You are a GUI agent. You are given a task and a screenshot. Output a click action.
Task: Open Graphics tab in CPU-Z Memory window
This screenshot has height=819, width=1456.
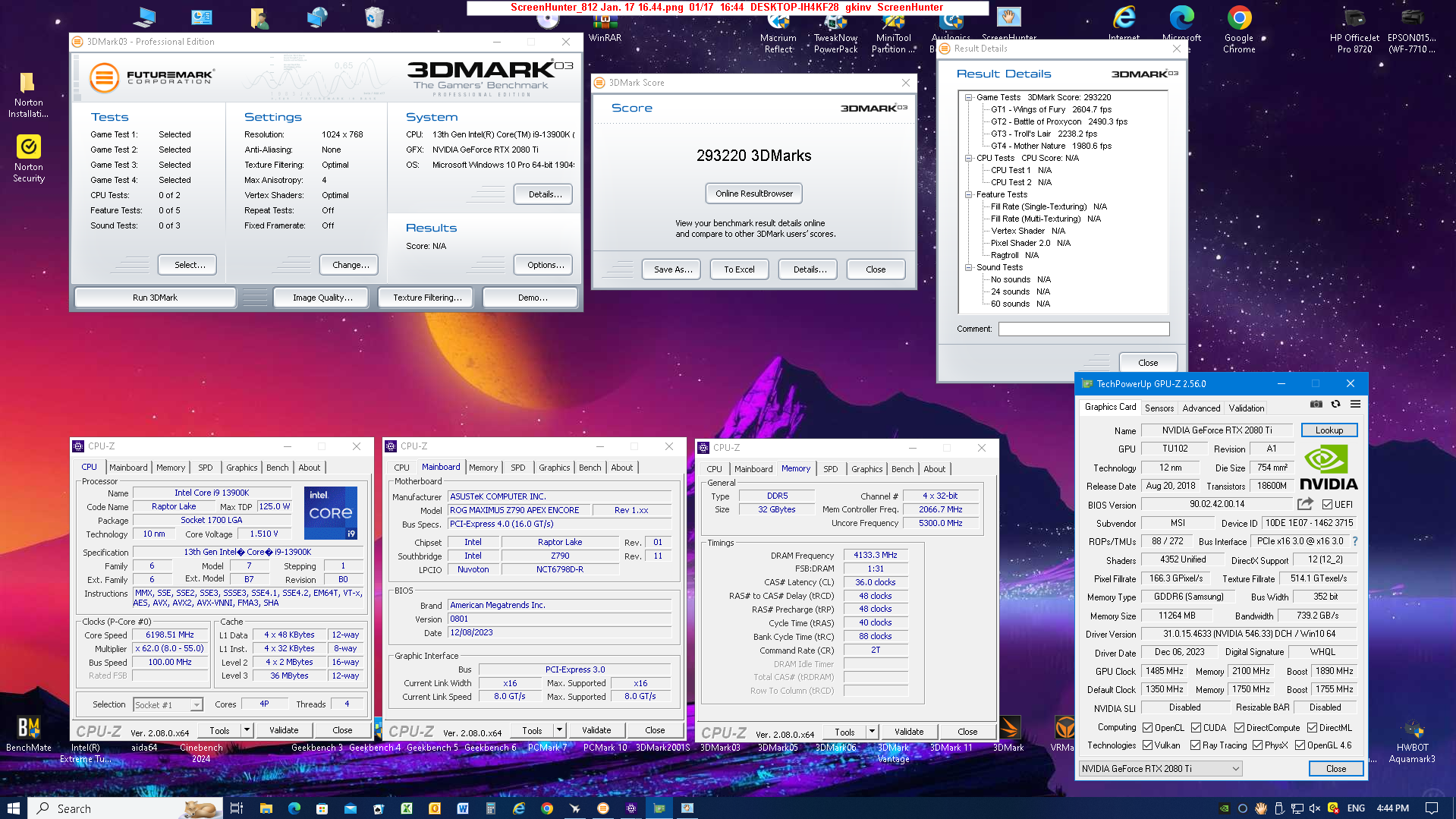(x=866, y=469)
